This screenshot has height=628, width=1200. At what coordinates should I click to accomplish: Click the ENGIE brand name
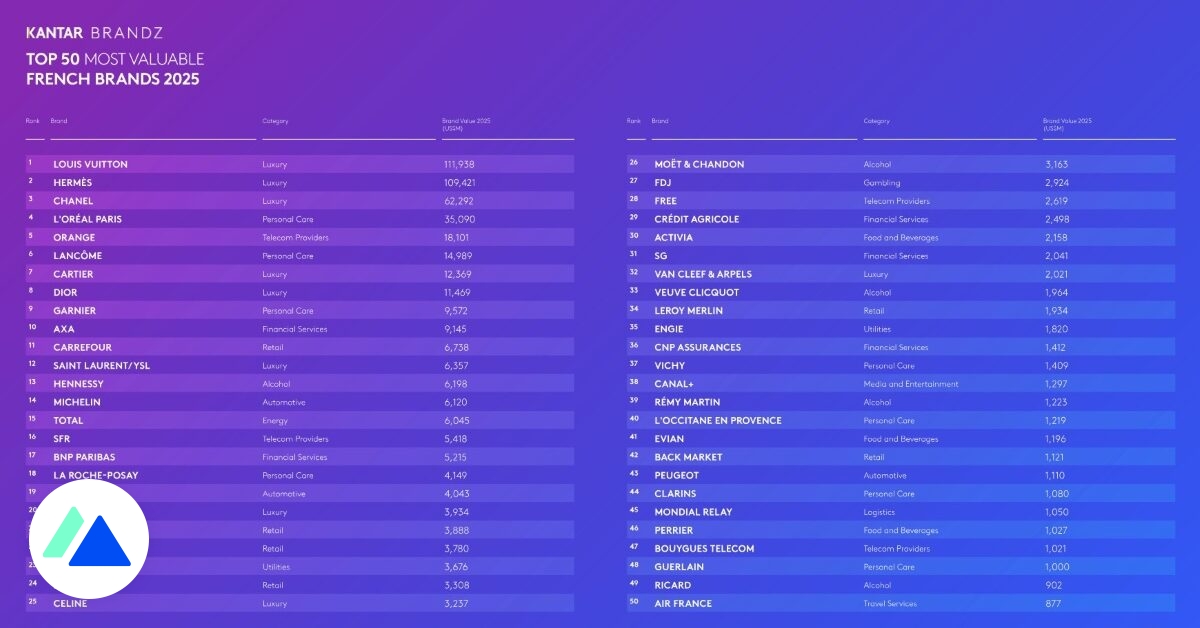(x=669, y=329)
